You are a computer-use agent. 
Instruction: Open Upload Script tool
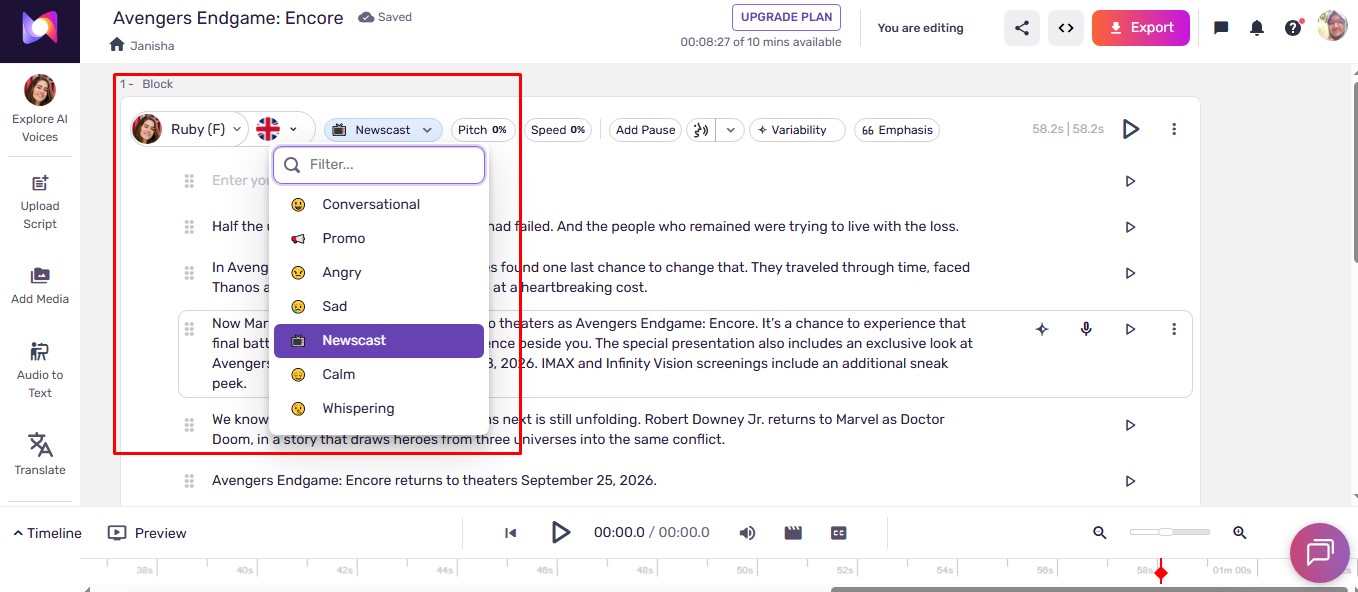pyautogui.click(x=40, y=202)
